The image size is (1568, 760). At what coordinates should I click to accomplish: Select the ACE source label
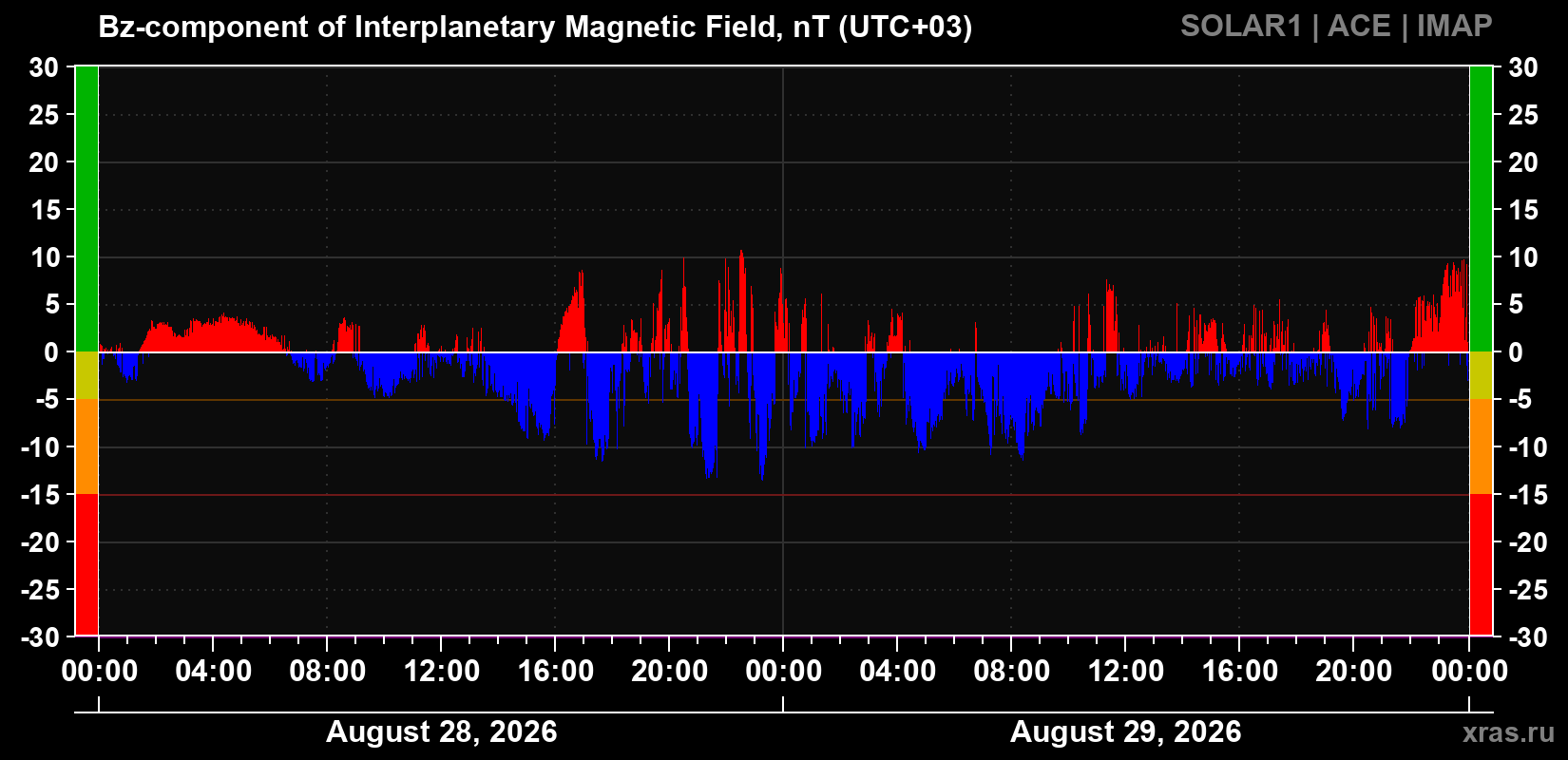point(1359,27)
